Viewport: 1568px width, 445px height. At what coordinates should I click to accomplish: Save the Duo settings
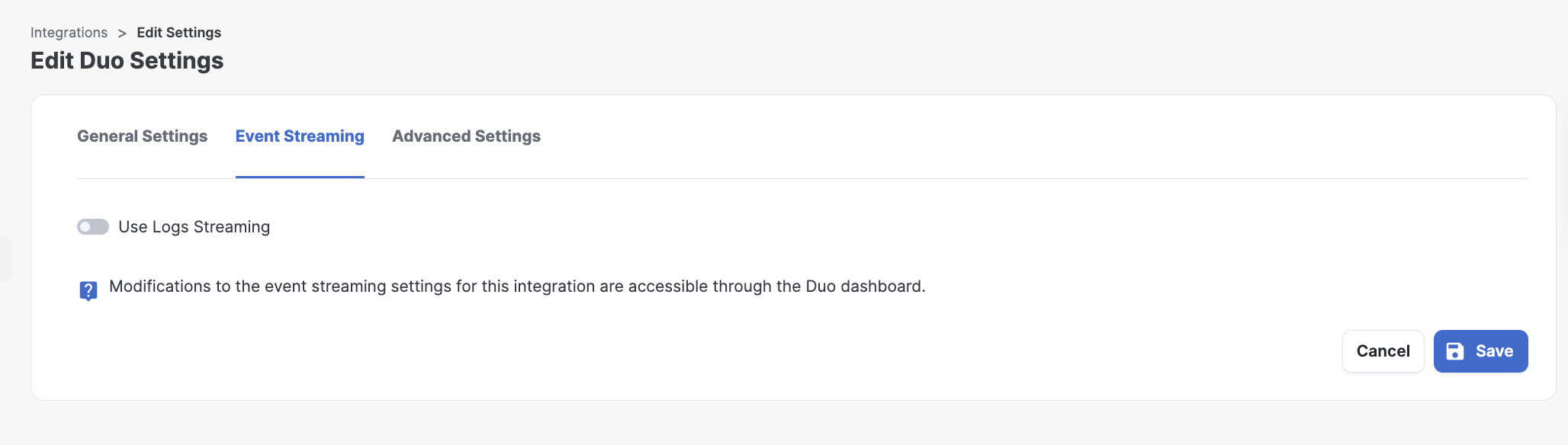[x=1480, y=351]
